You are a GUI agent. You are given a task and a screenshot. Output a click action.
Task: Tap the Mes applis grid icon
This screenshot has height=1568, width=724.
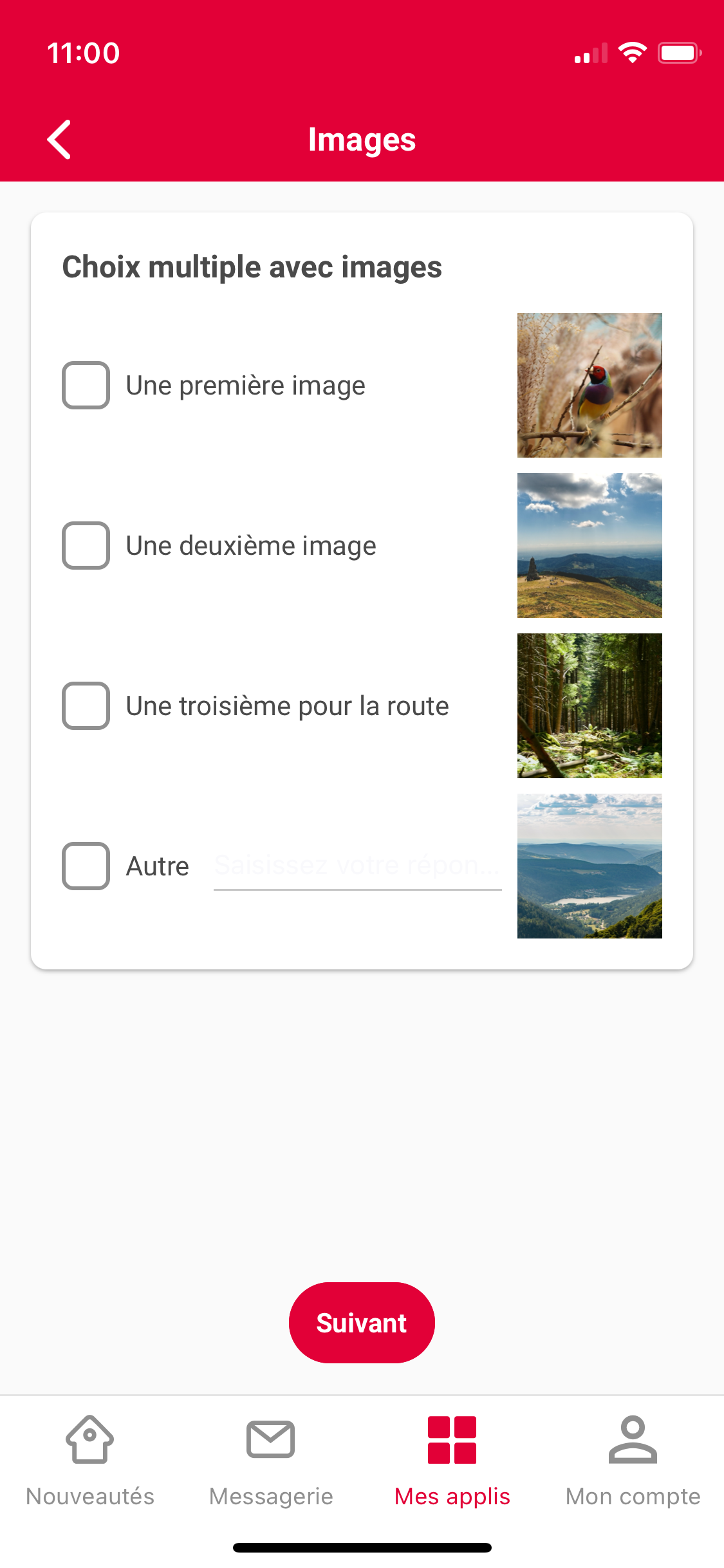click(x=452, y=1439)
